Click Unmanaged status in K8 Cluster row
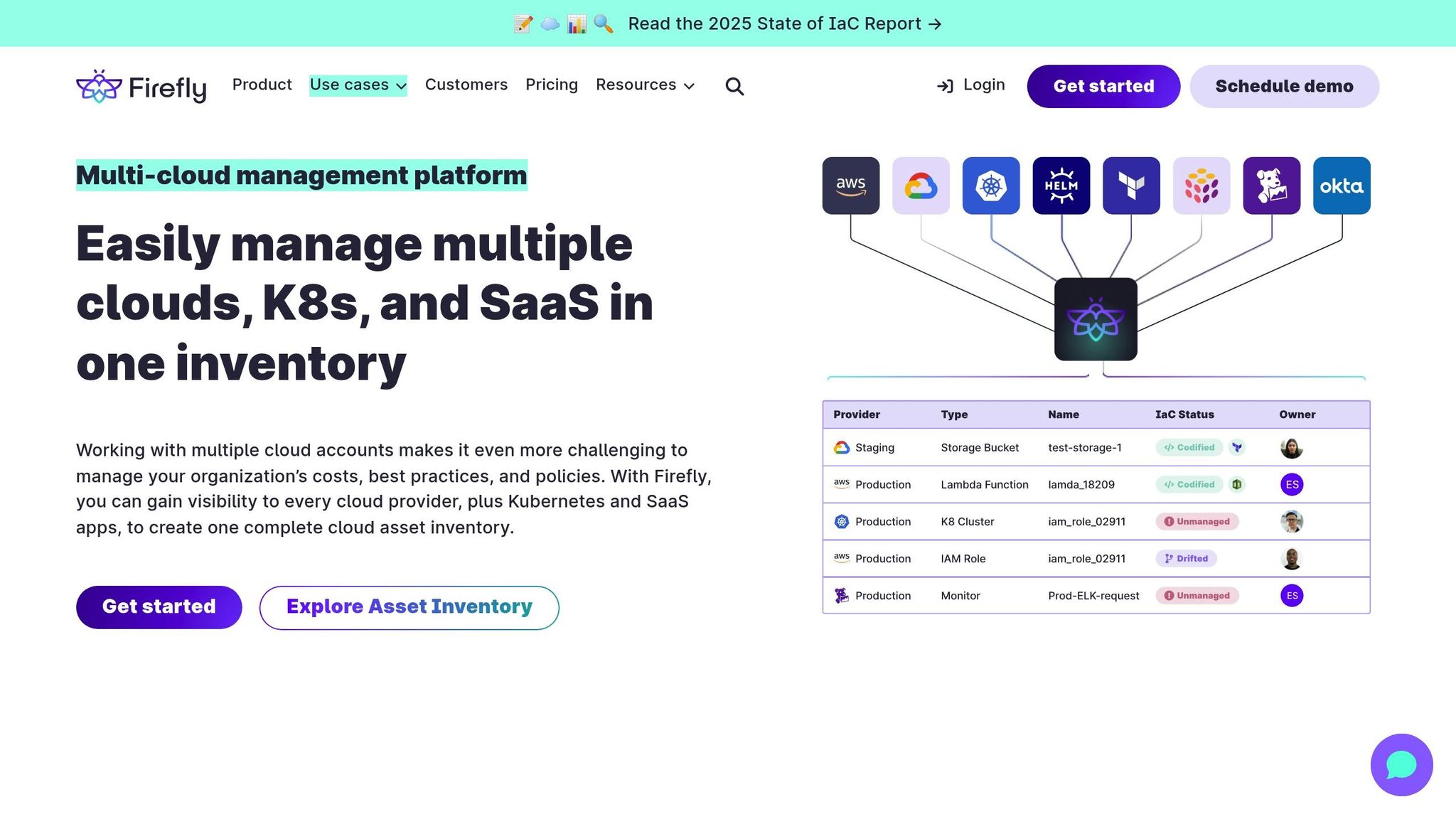 [x=1197, y=522]
